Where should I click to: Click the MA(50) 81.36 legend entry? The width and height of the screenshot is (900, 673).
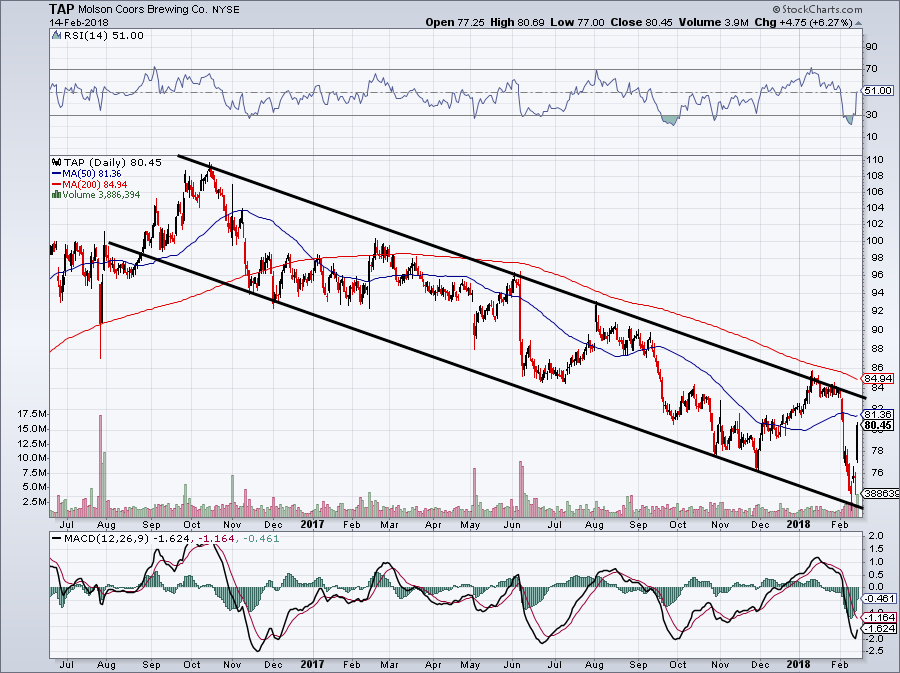(x=91, y=173)
